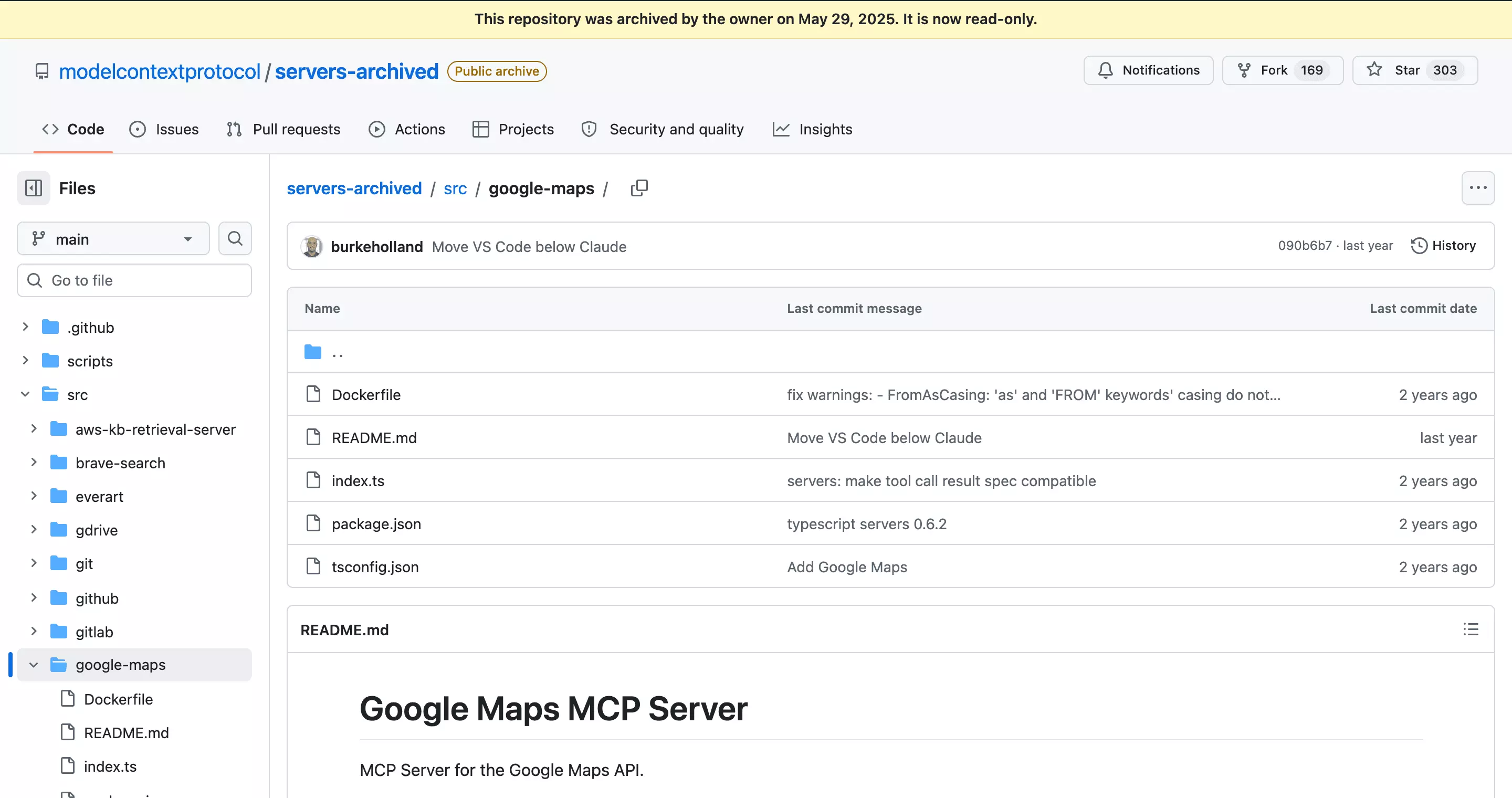The image size is (1512, 798).
Task: Open the Pull requests tab
Action: pos(283,129)
